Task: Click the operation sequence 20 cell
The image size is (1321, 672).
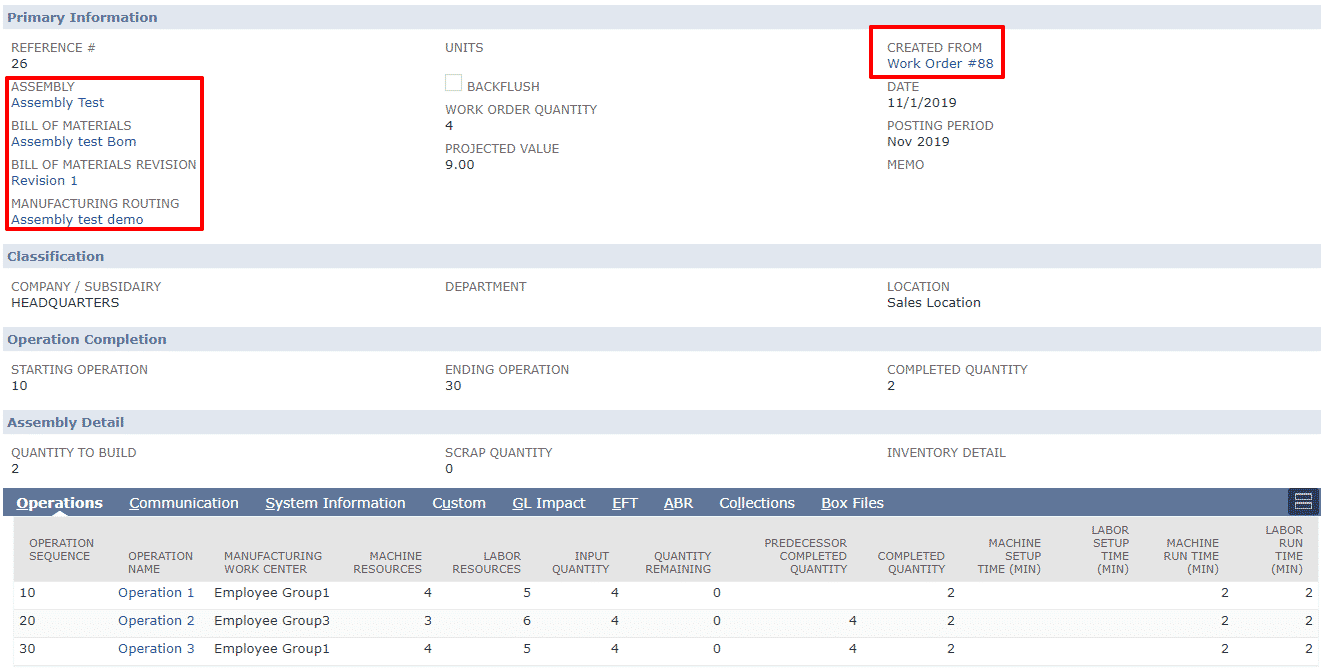Action: (x=27, y=621)
